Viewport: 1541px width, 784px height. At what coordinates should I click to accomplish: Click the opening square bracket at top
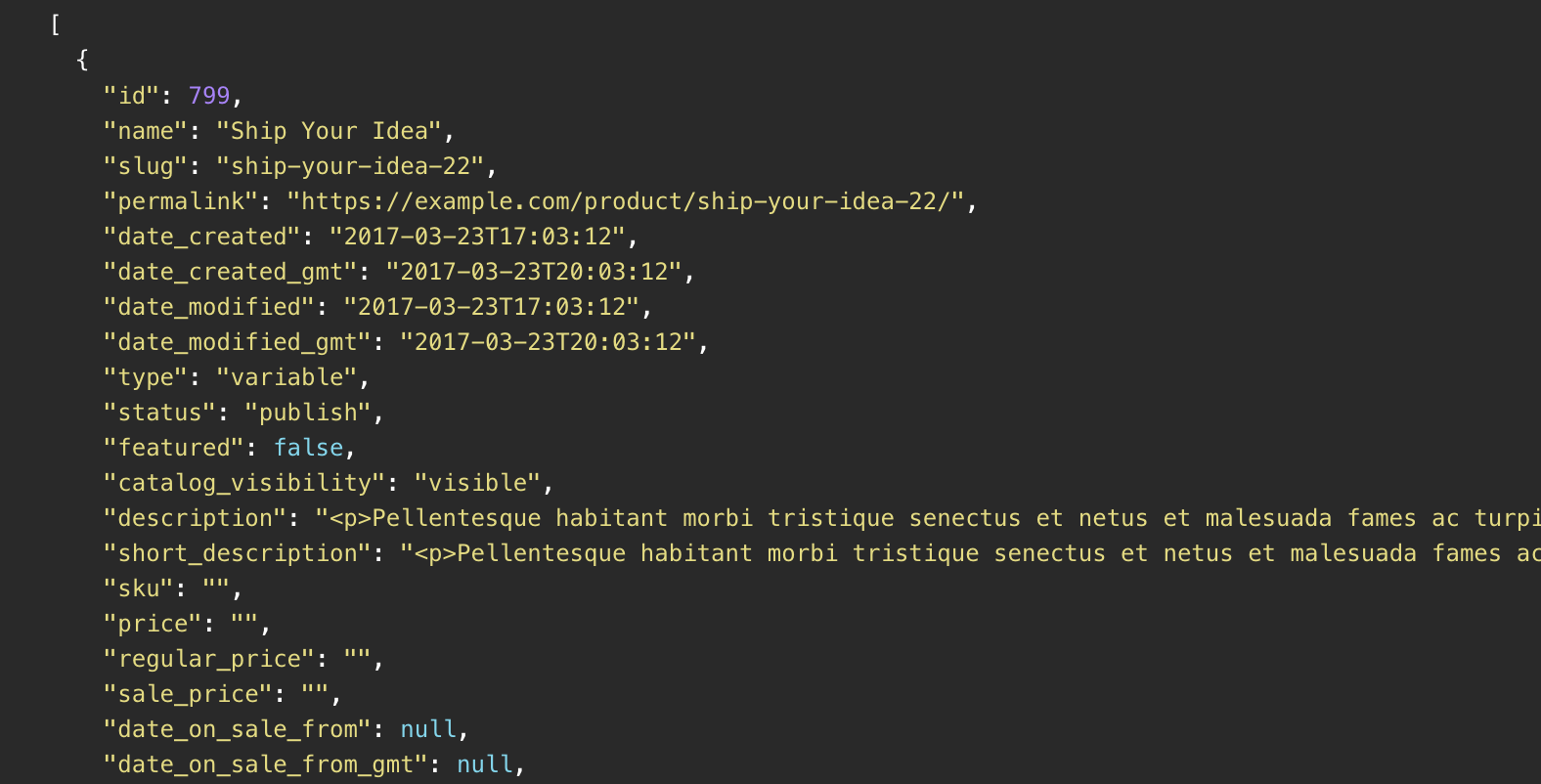click(x=55, y=25)
